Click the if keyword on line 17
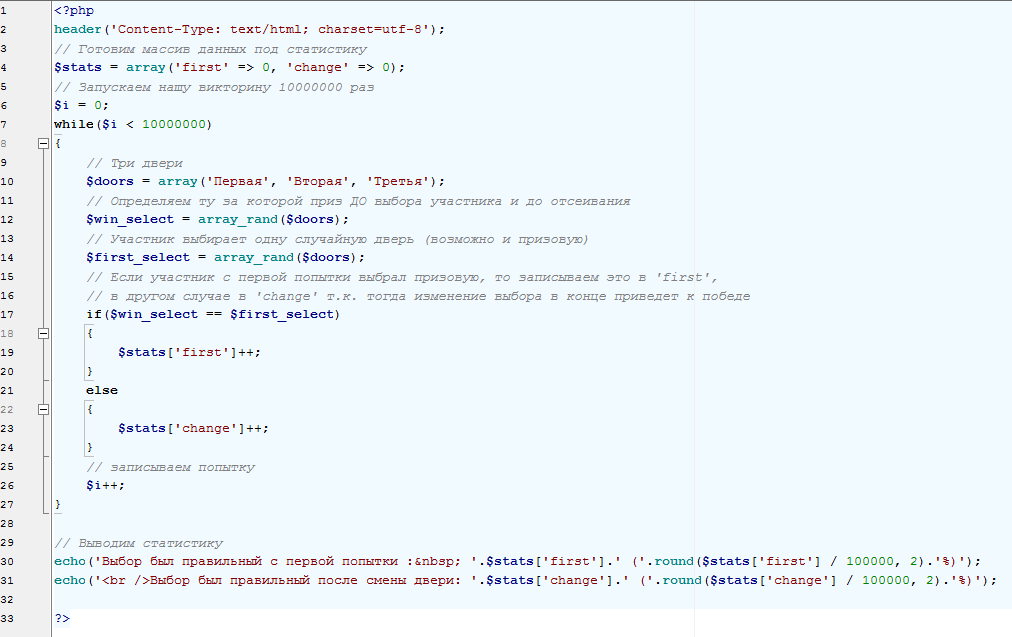The image size is (1012, 637). (x=94, y=314)
